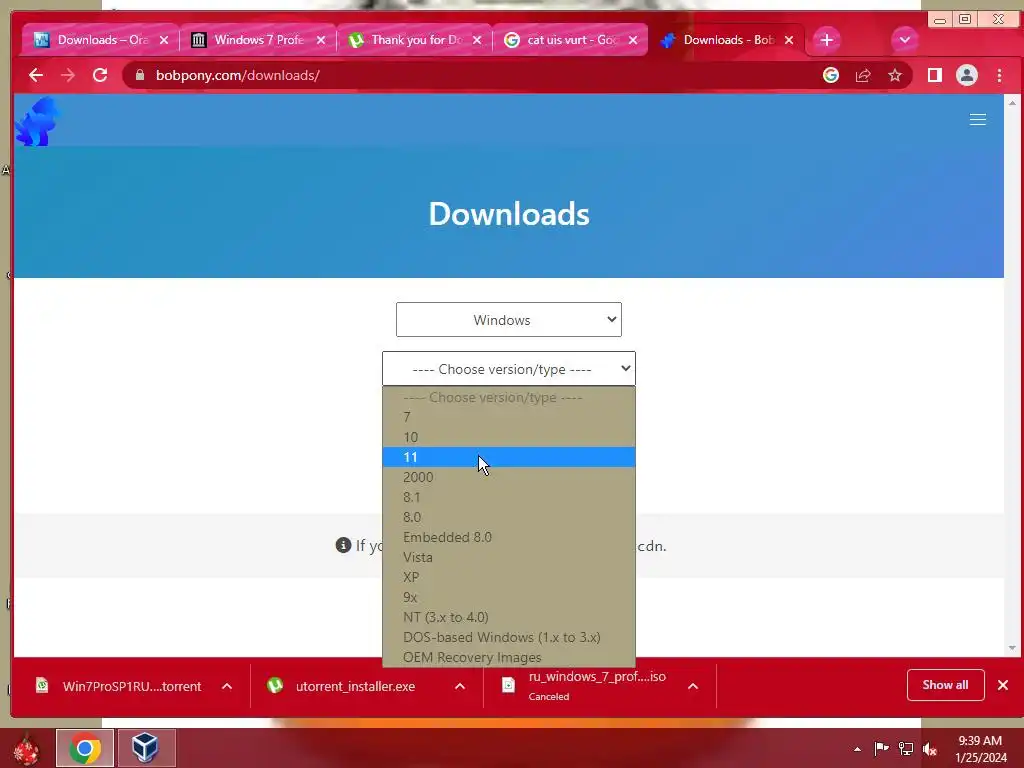
Task: Close the Windows 7 Professional tab
Action: point(321,40)
